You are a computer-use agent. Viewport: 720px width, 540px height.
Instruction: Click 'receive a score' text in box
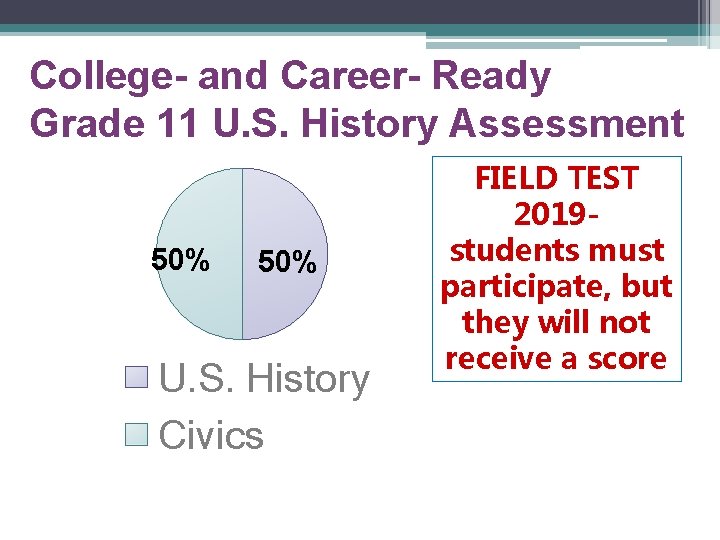pyautogui.click(x=556, y=358)
